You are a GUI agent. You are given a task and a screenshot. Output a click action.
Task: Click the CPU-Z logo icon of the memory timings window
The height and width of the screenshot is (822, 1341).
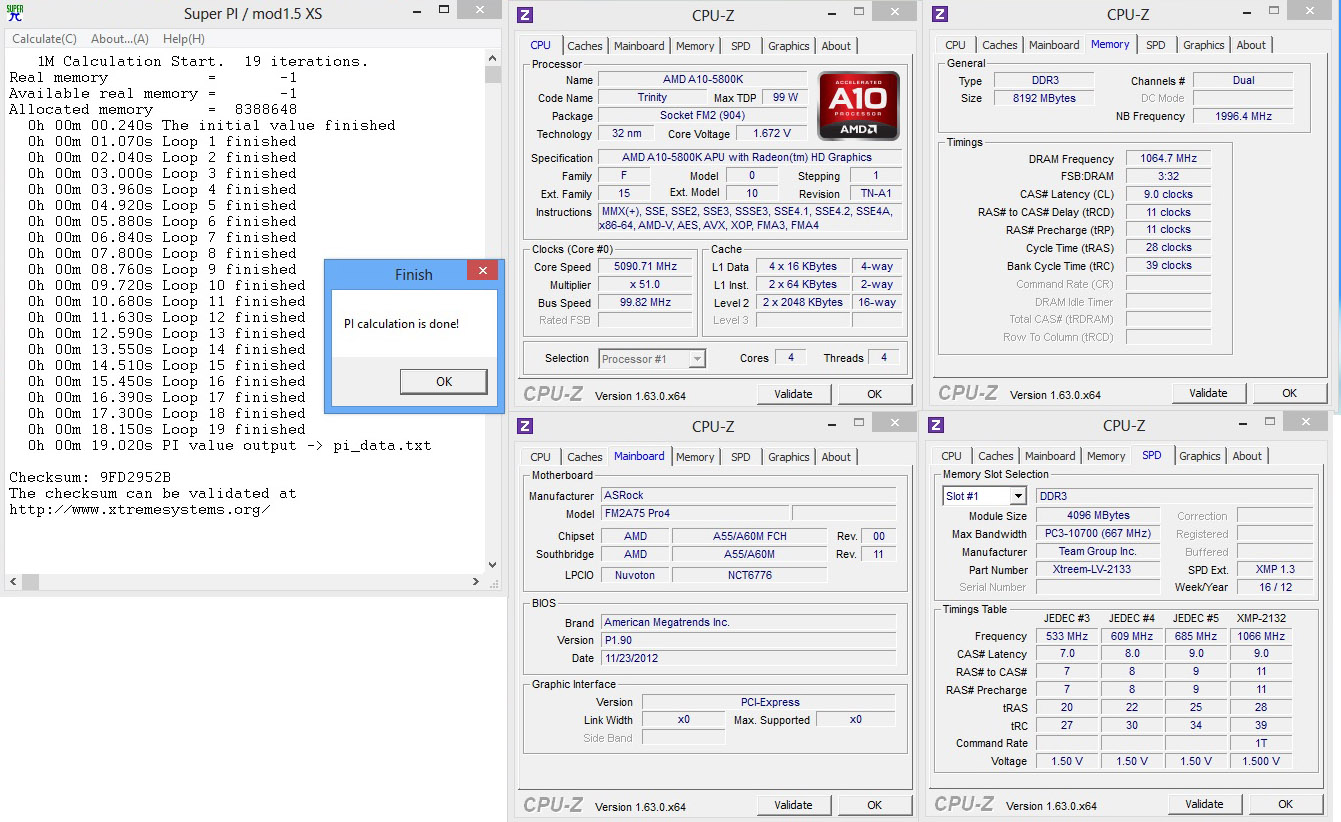point(940,14)
